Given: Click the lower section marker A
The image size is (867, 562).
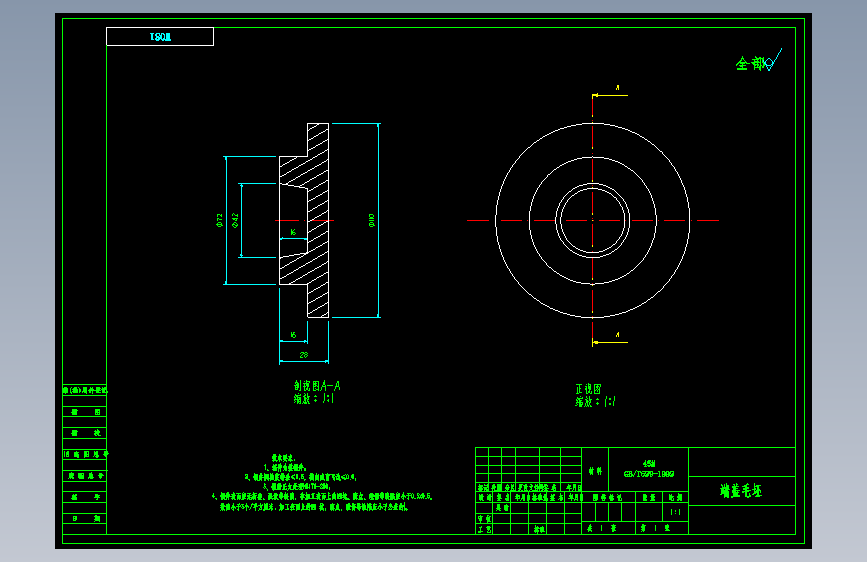Looking at the screenshot, I should (x=617, y=335).
